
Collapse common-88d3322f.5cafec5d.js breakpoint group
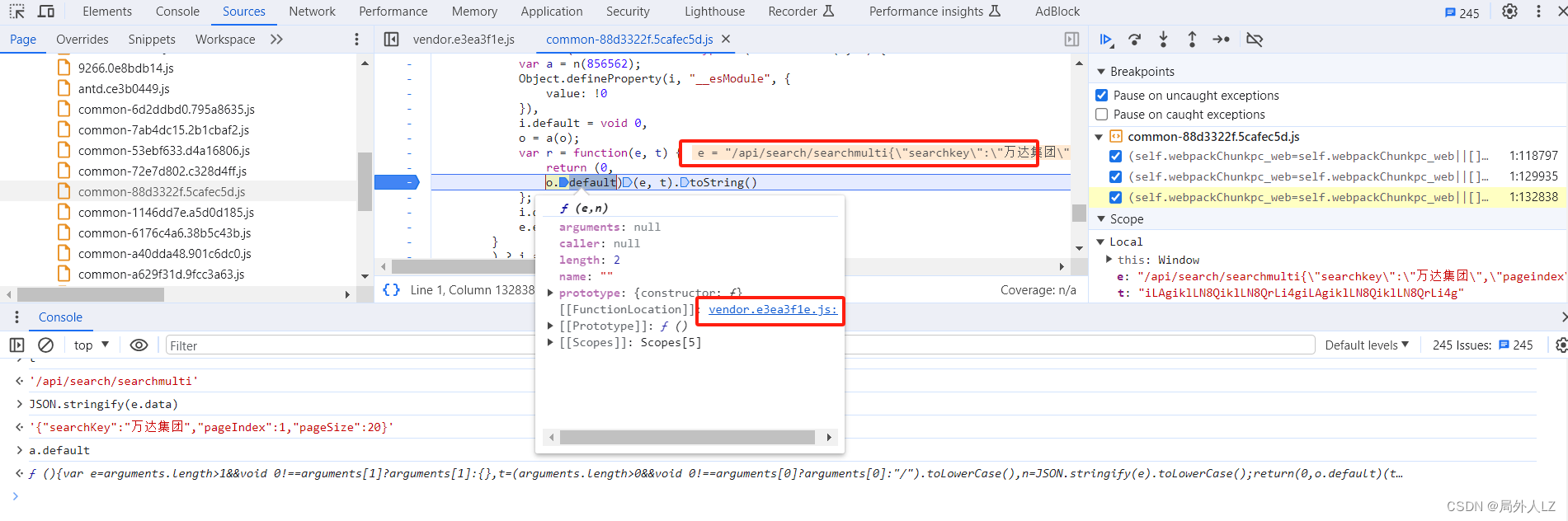tap(1099, 137)
